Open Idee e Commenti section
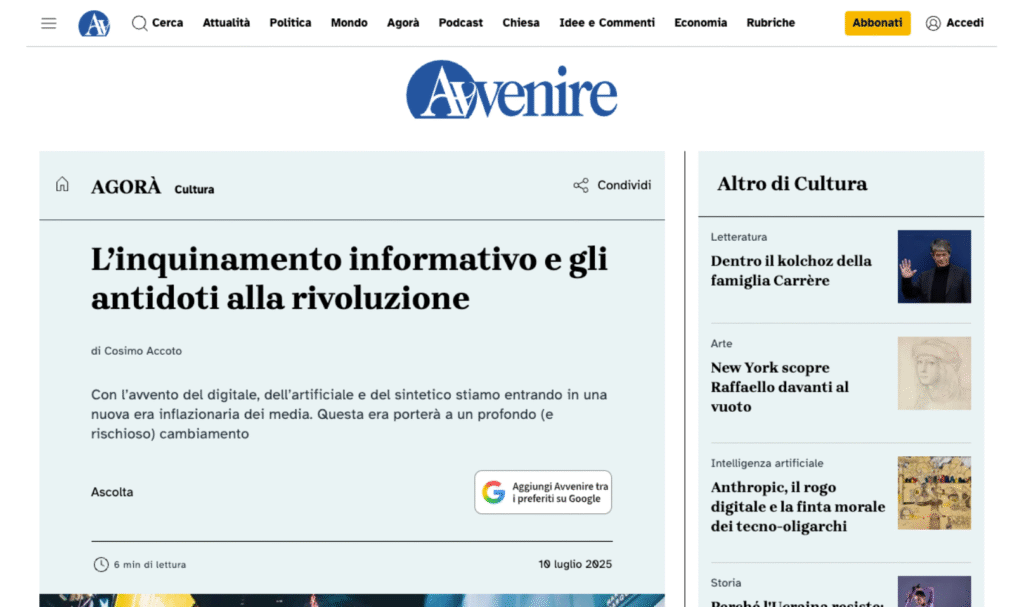The image size is (1024, 607). pos(607,23)
